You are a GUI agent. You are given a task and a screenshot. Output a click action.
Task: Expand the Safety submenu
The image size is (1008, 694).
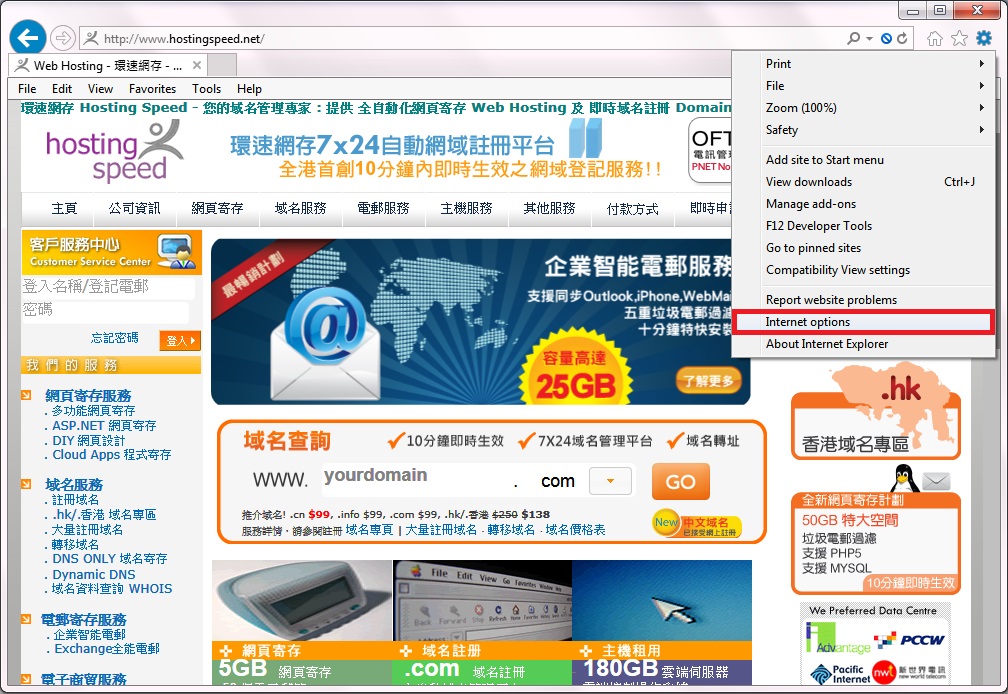click(x=865, y=129)
